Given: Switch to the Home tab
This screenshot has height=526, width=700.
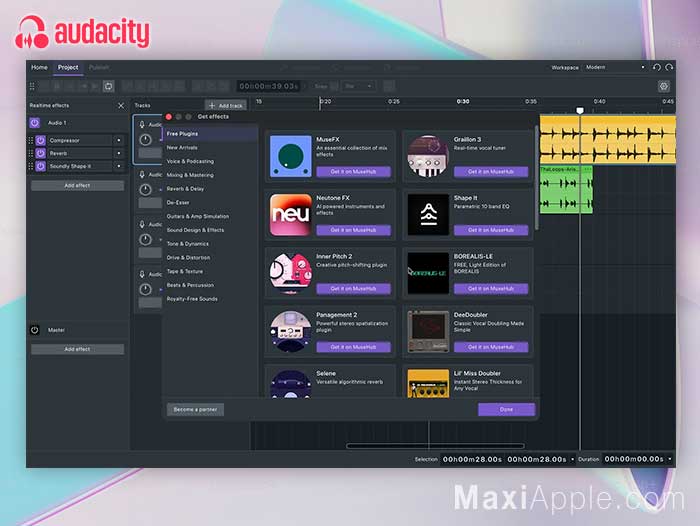Looking at the screenshot, I should pyautogui.click(x=39, y=67).
